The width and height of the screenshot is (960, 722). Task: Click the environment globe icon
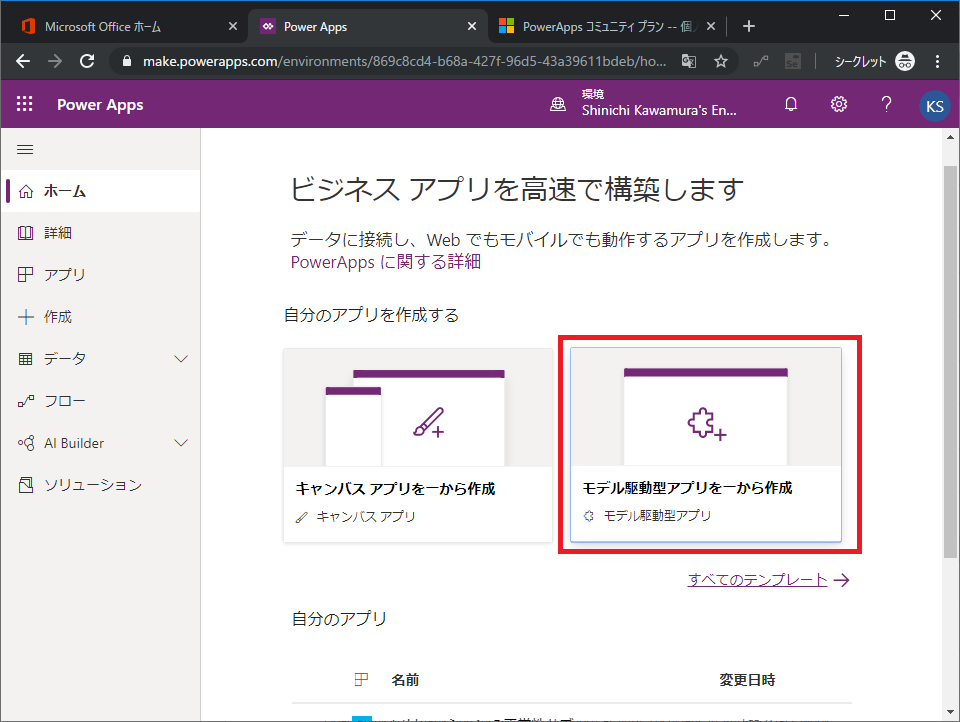pos(558,104)
